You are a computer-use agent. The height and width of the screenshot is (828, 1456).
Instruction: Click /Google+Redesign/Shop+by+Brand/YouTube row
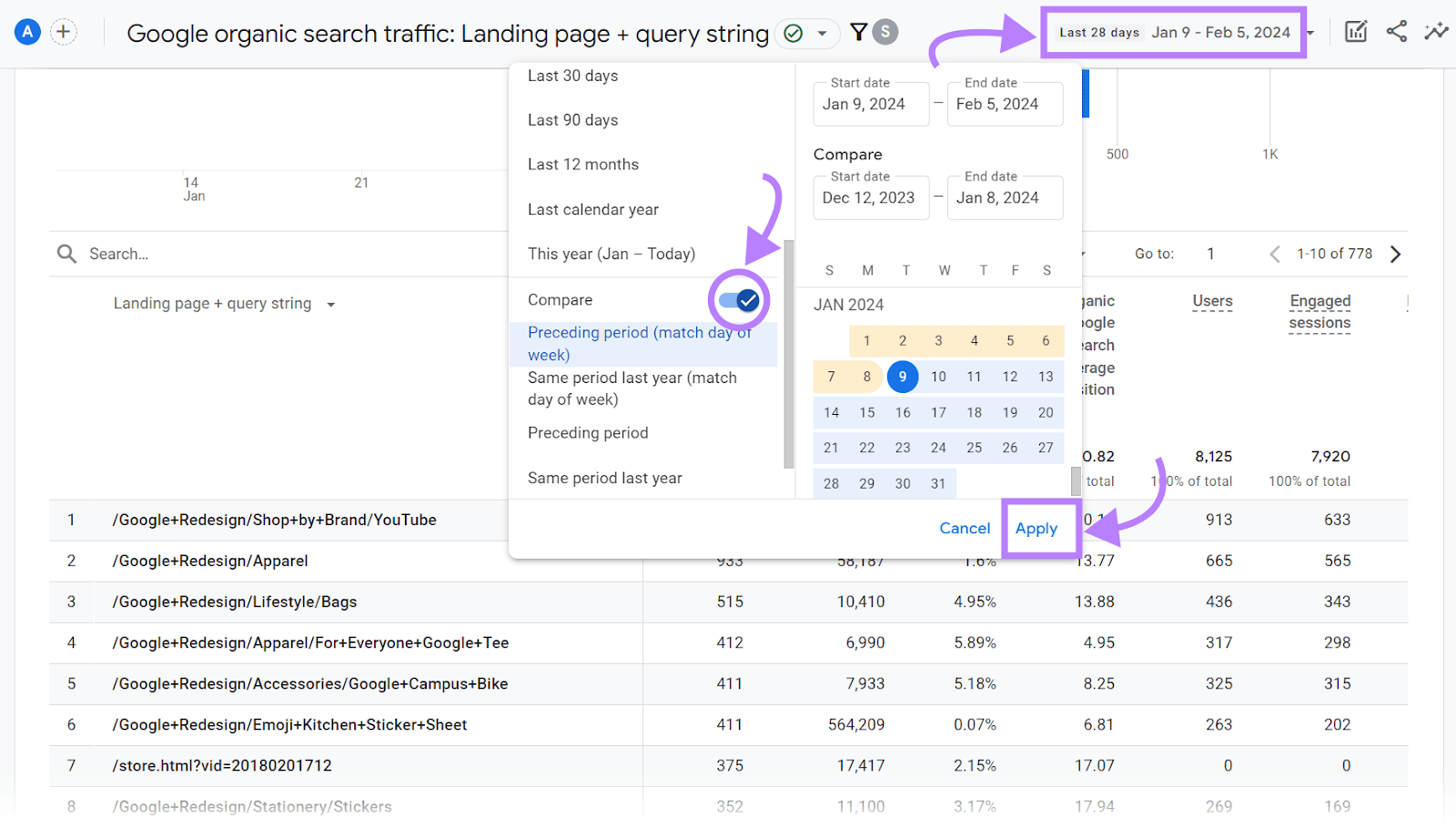pos(274,520)
